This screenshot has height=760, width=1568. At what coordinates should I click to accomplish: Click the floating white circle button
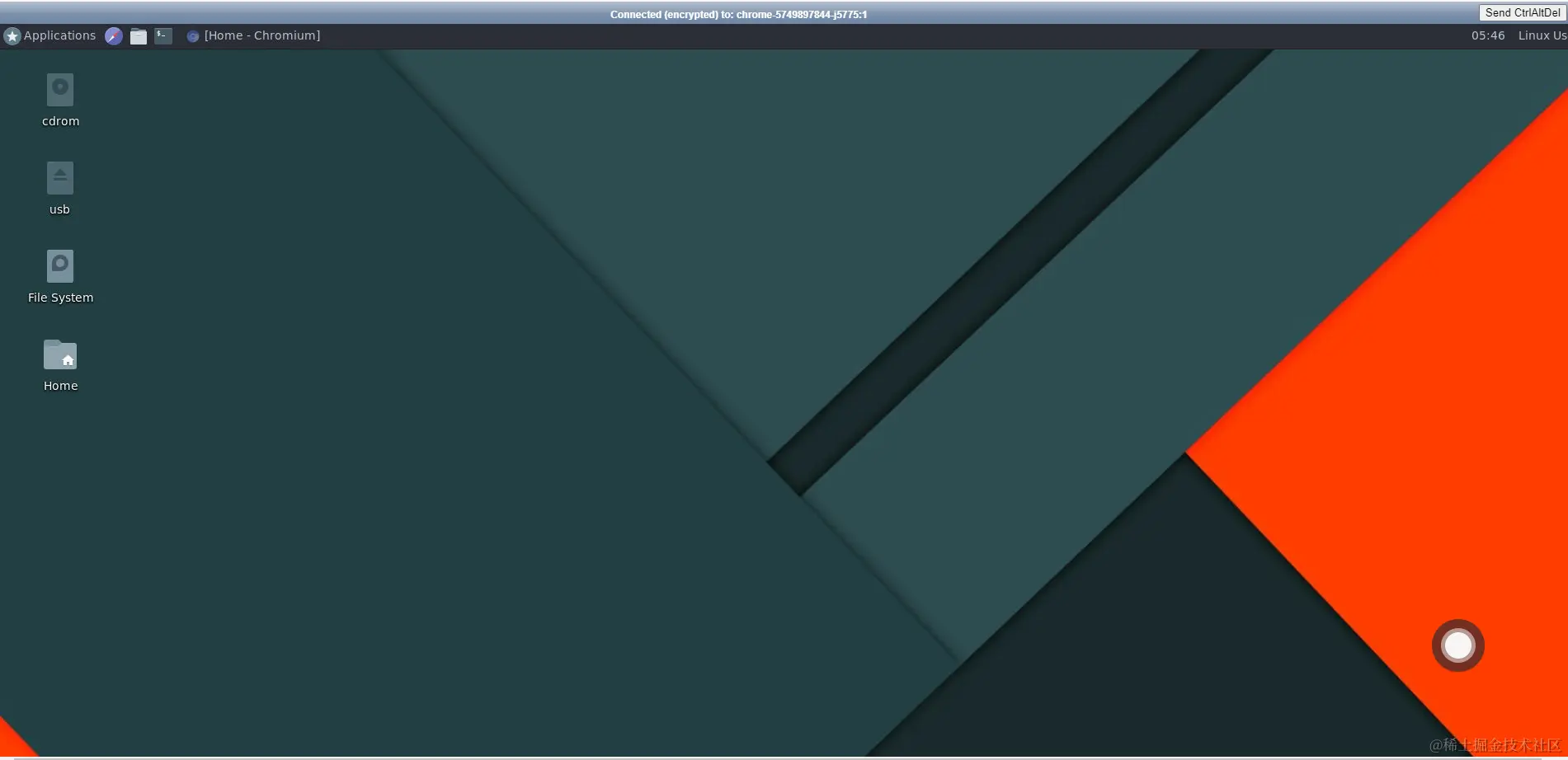(1458, 645)
